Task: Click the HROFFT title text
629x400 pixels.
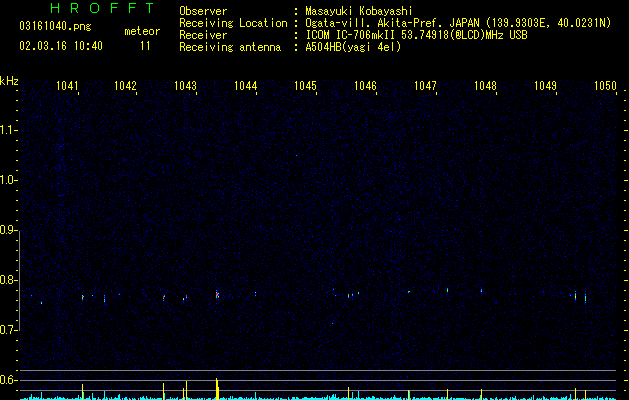Action: [102, 8]
